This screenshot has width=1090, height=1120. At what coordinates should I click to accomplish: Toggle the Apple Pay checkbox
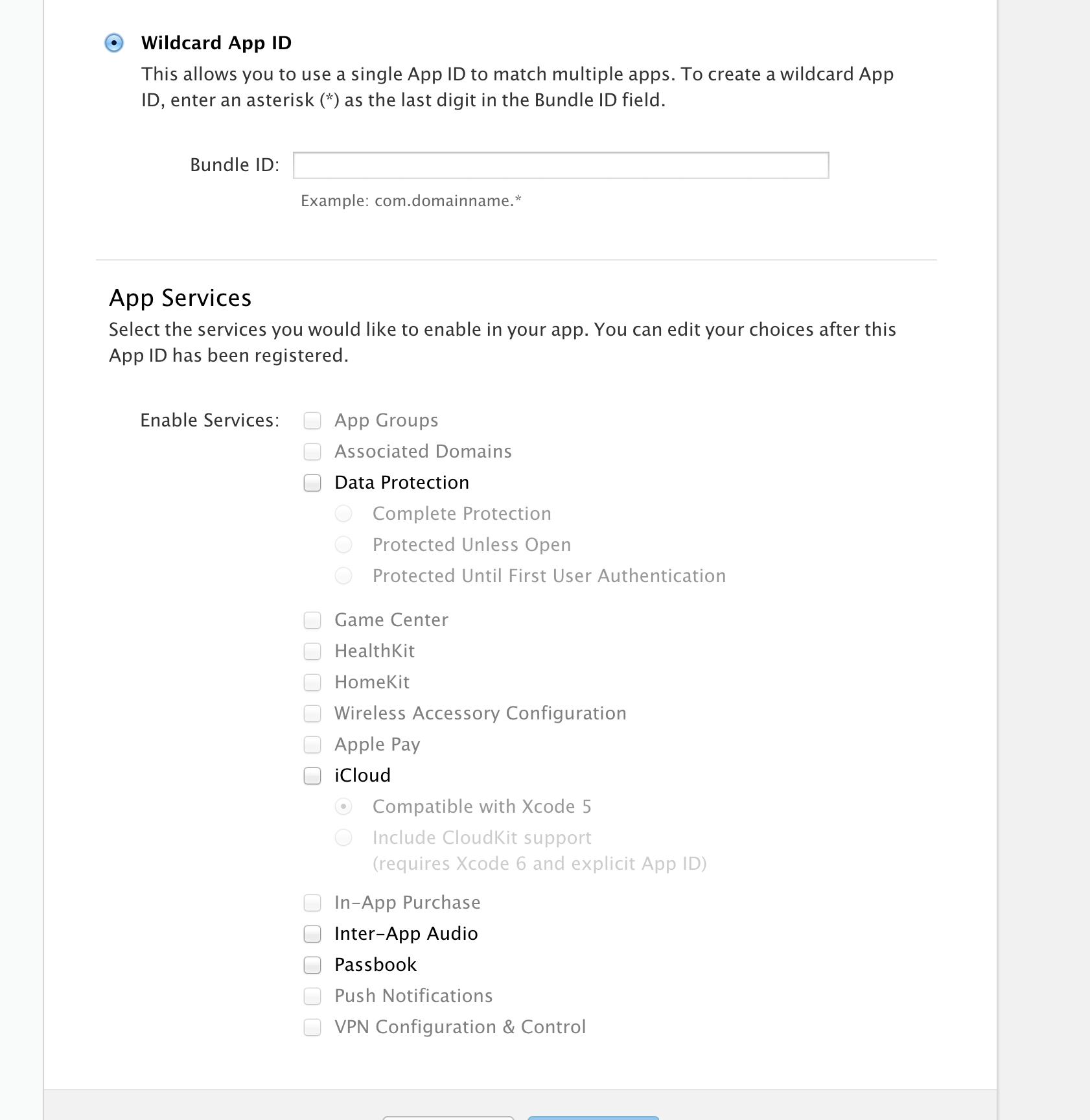tap(312, 745)
